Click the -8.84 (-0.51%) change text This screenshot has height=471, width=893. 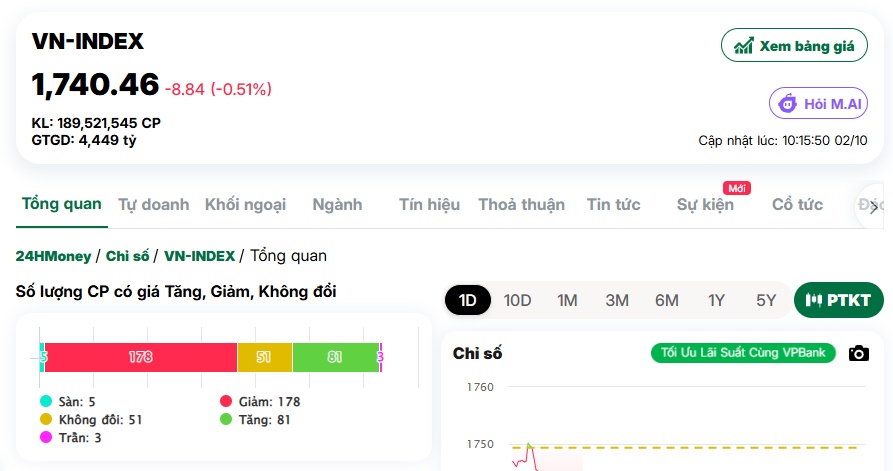pyautogui.click(x=218, y=89)
